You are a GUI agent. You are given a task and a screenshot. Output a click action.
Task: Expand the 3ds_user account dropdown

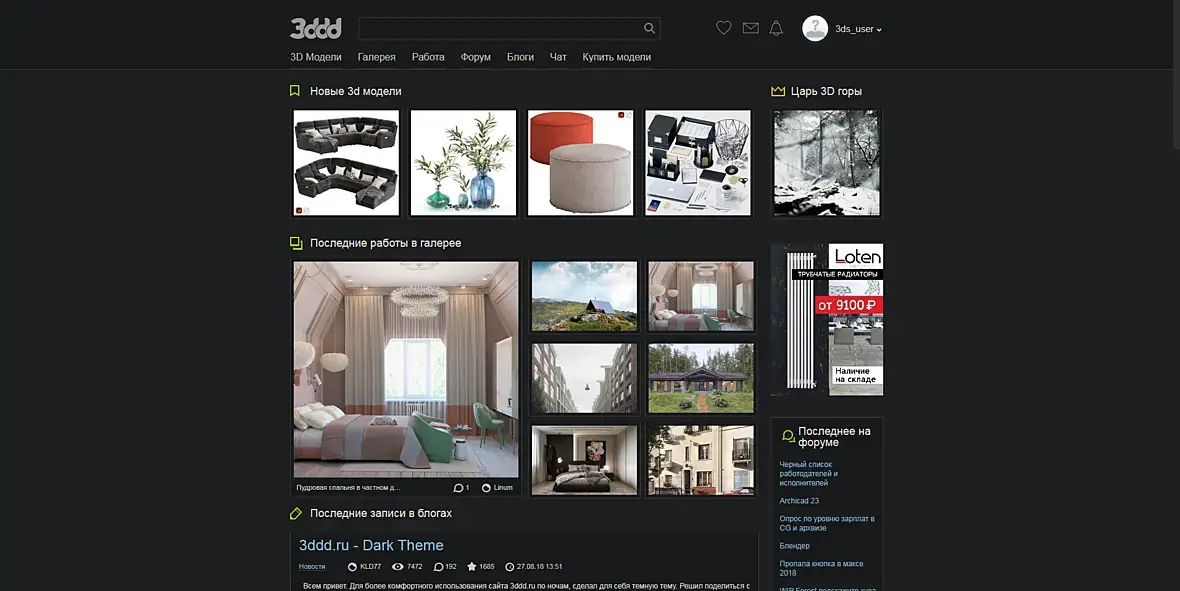point(859,29)
